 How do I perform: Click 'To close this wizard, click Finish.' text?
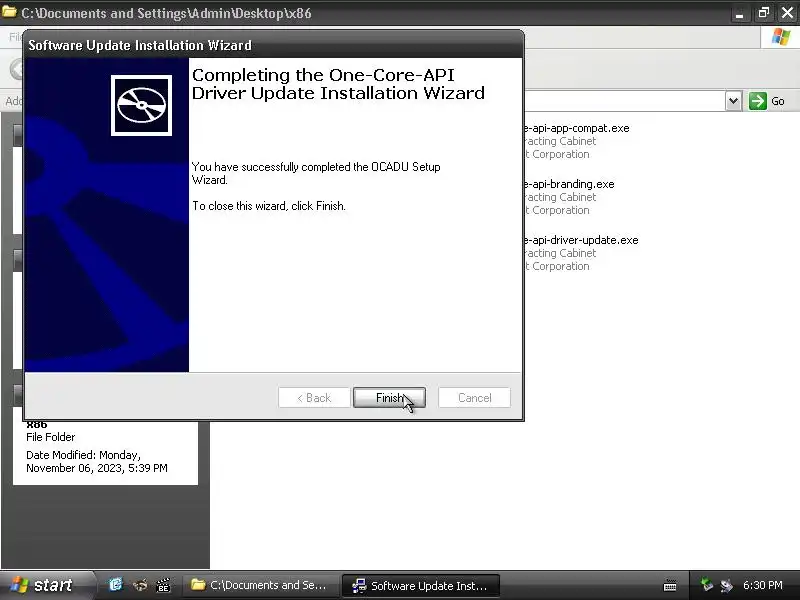tap(269, 206)
